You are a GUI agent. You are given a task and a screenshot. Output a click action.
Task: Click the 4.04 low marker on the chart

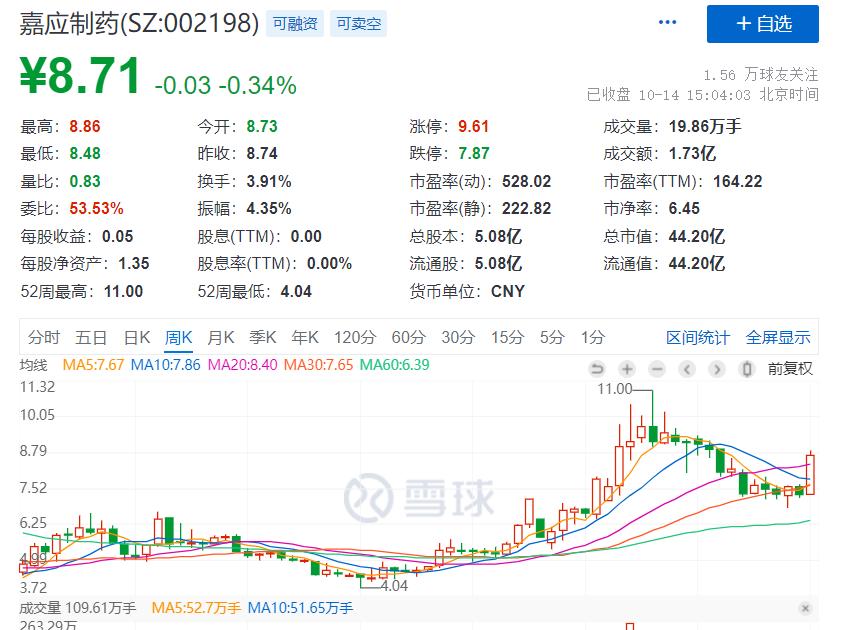point(394,586)
